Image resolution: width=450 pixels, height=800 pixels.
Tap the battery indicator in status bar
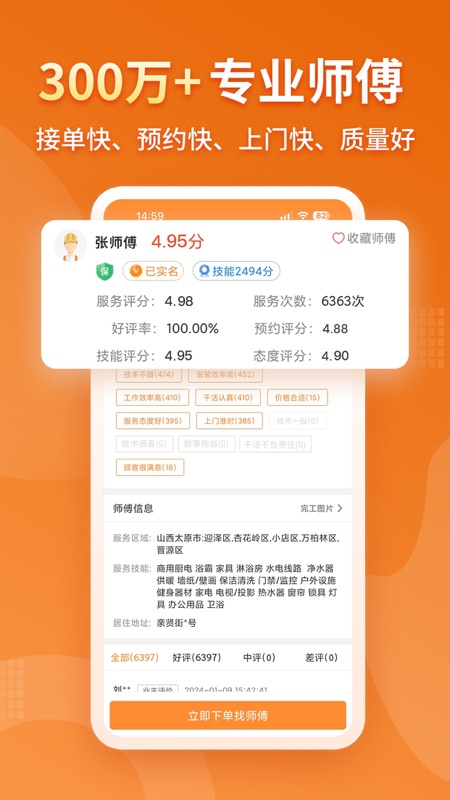click(x=321, y=216)
